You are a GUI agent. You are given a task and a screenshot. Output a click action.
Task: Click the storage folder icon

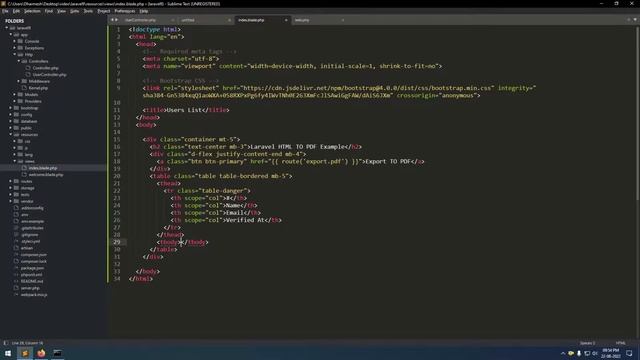click(16, 188)
